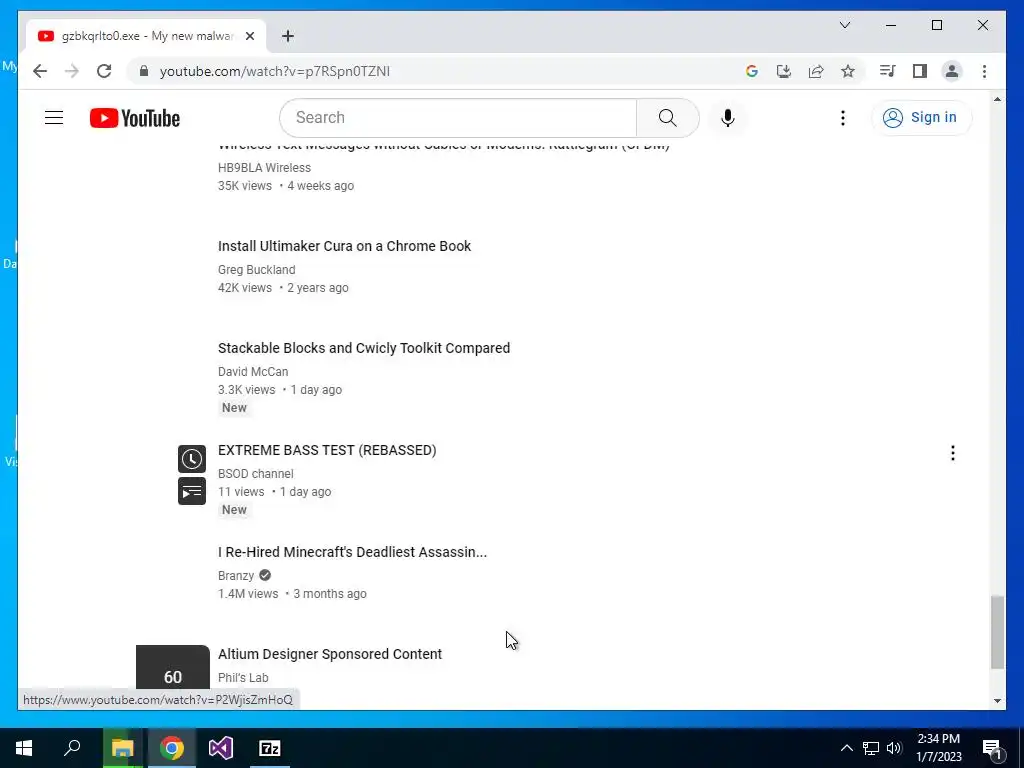Close the gzbkqrlto0.exe YouTube tab
The height and width of the screenshot is (768, 1024).
click(x=249, y=36)
